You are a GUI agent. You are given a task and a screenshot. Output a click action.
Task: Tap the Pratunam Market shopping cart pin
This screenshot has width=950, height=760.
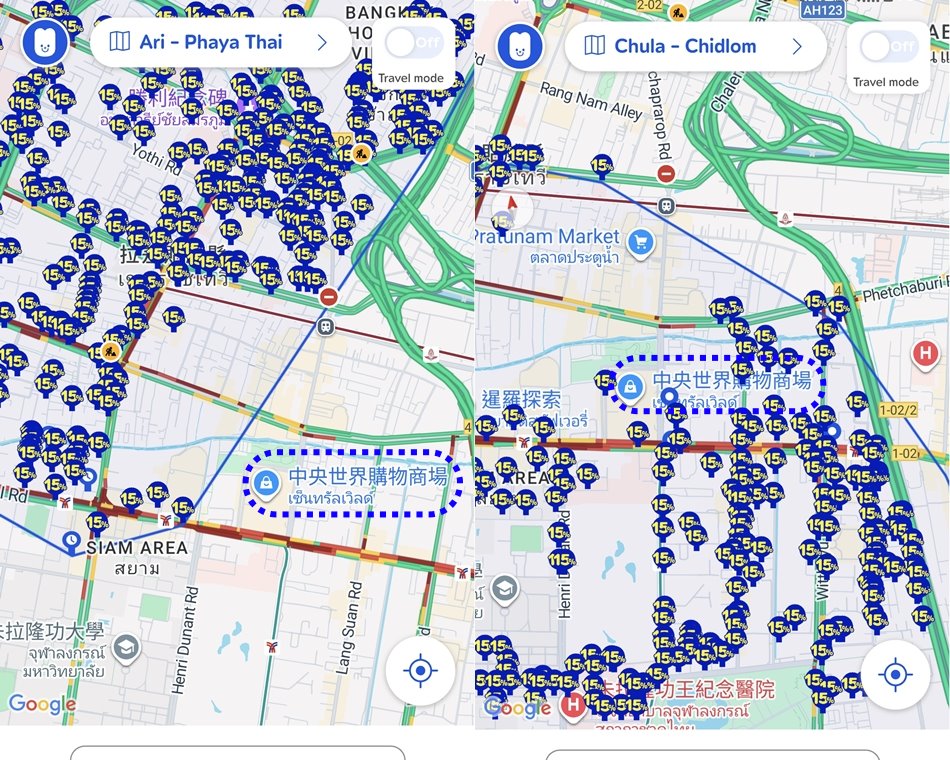coord(641,244)
